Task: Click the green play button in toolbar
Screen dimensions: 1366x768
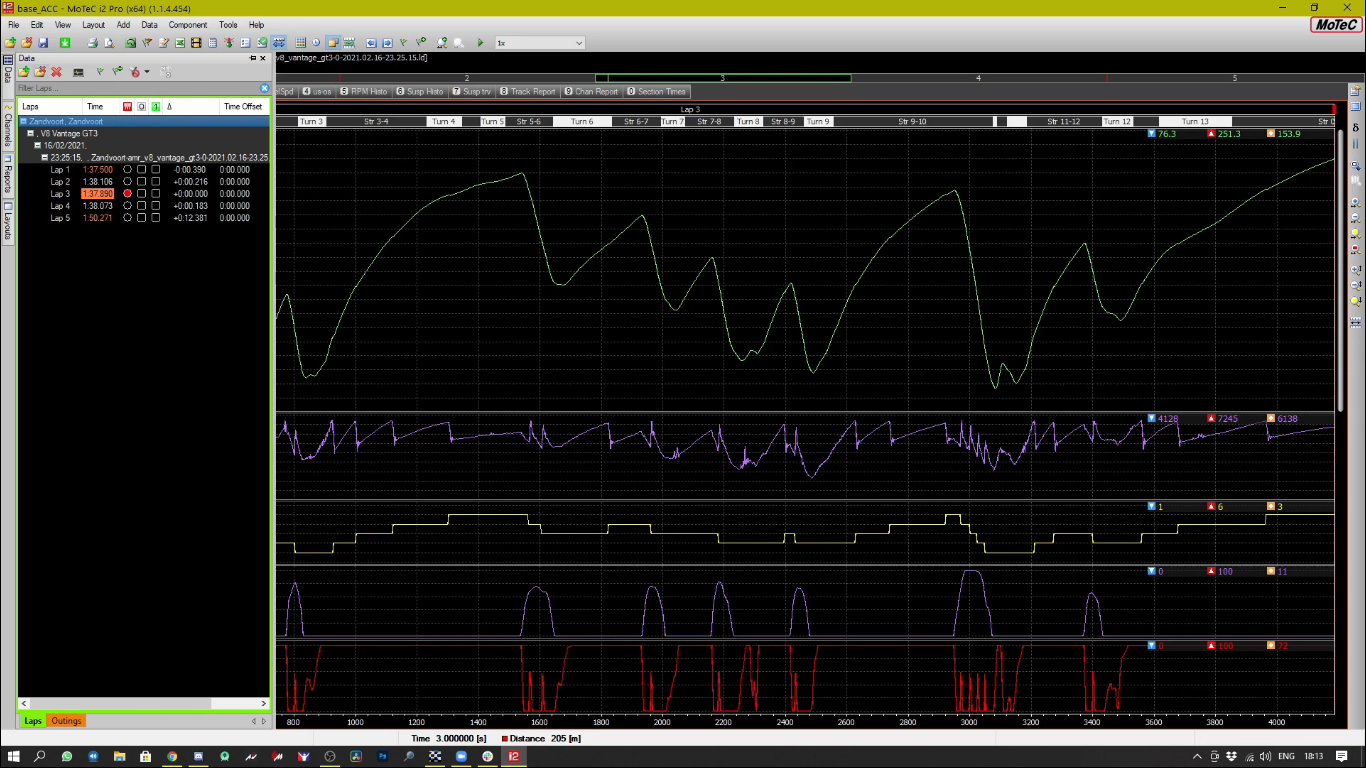Action: coord(480,43)
